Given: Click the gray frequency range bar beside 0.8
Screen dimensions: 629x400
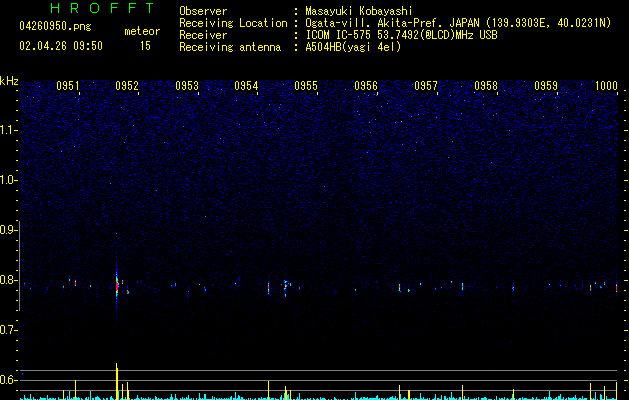Looking at the screenshot, I should pos(19,265).
